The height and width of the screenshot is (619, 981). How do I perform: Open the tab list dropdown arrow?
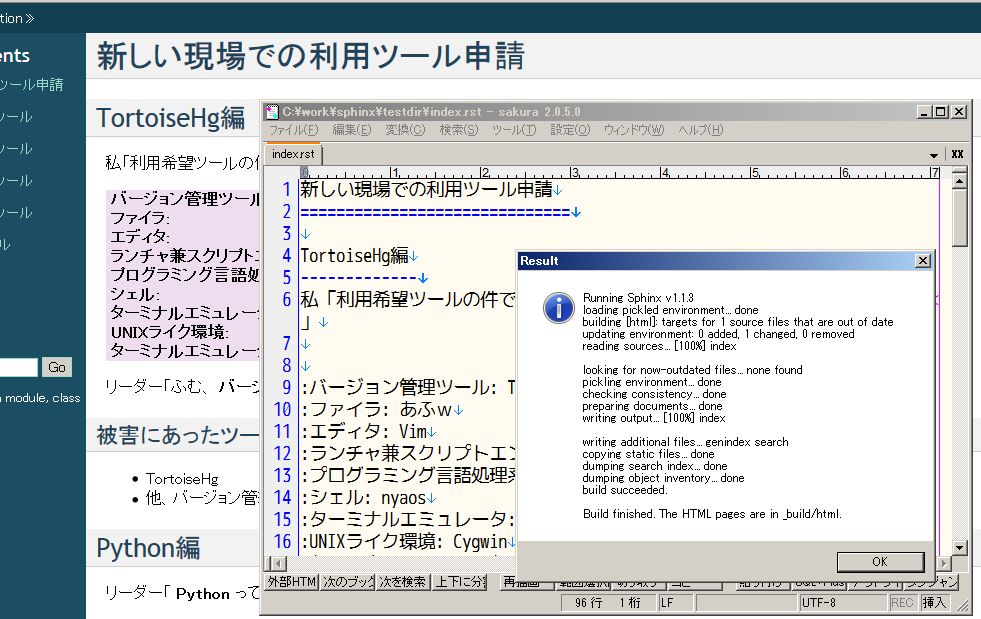[934, 155]
